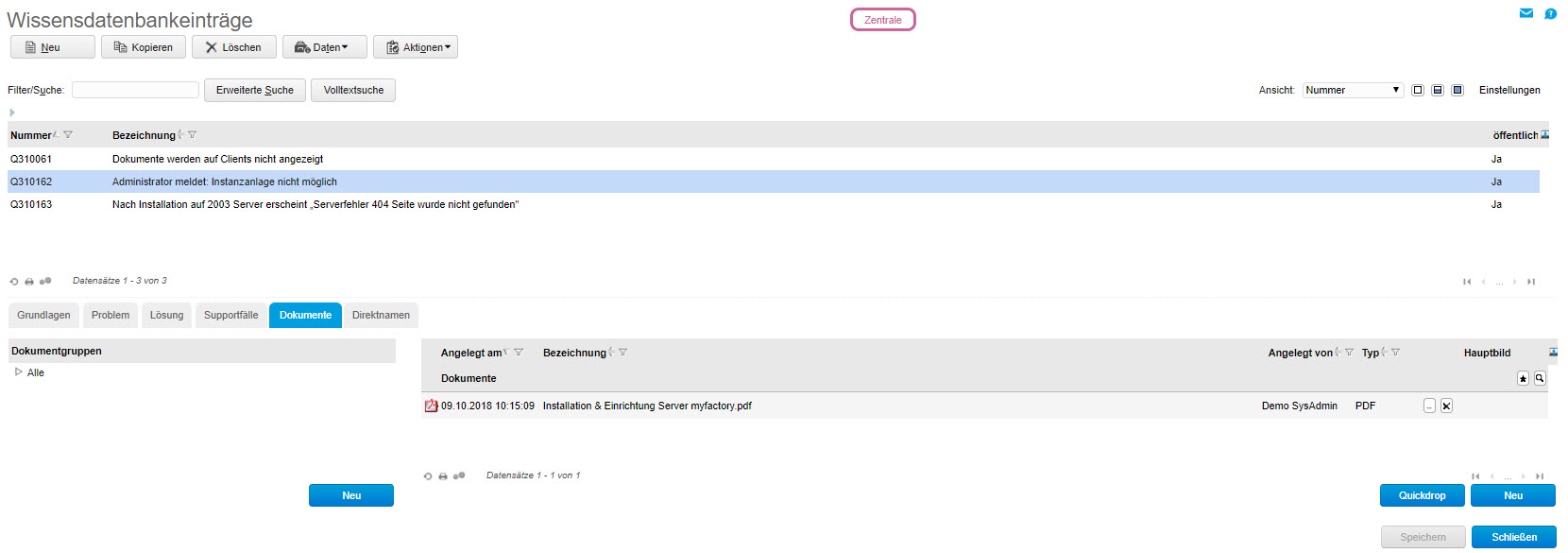This screenshot has width=1568, height=553.
Task: Delete the PDF document with X icon
Action: (x=1446, y=406)
